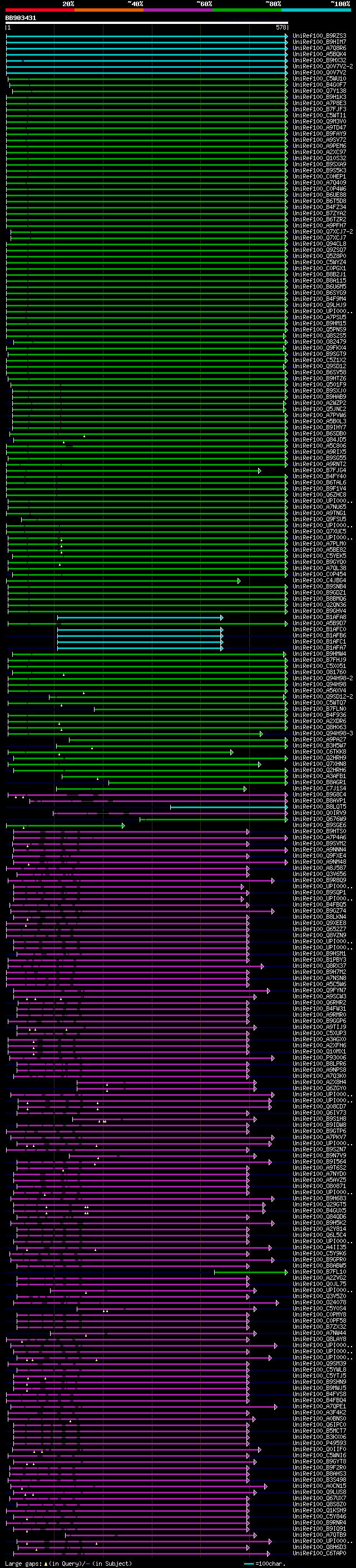This screenshot has height=1568, width=356.
Task: Select label UniRef100_C7J1S4
Action: (x=319, y=788)
